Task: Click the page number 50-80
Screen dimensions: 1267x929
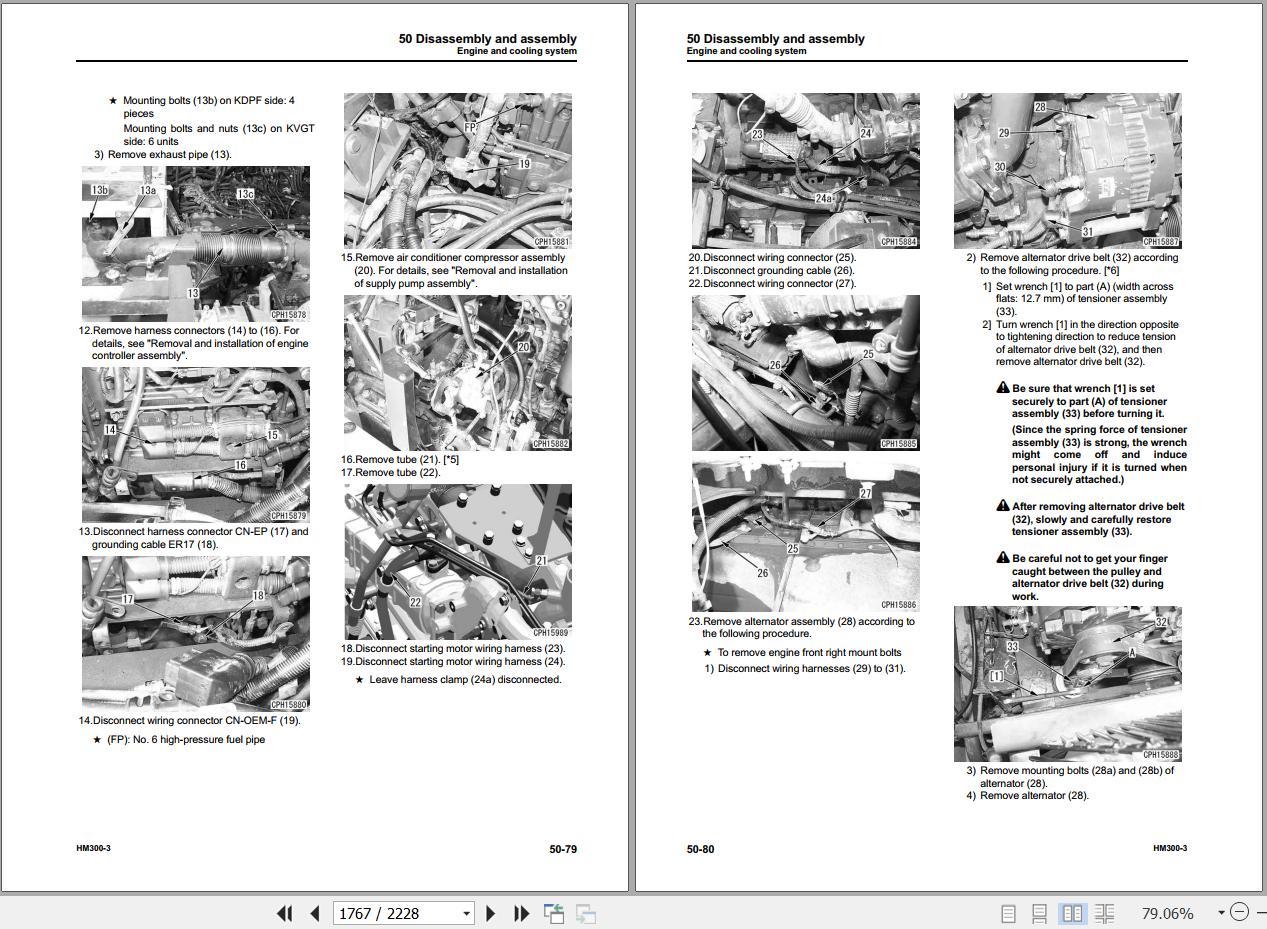Action: click(x=701, y=849)
